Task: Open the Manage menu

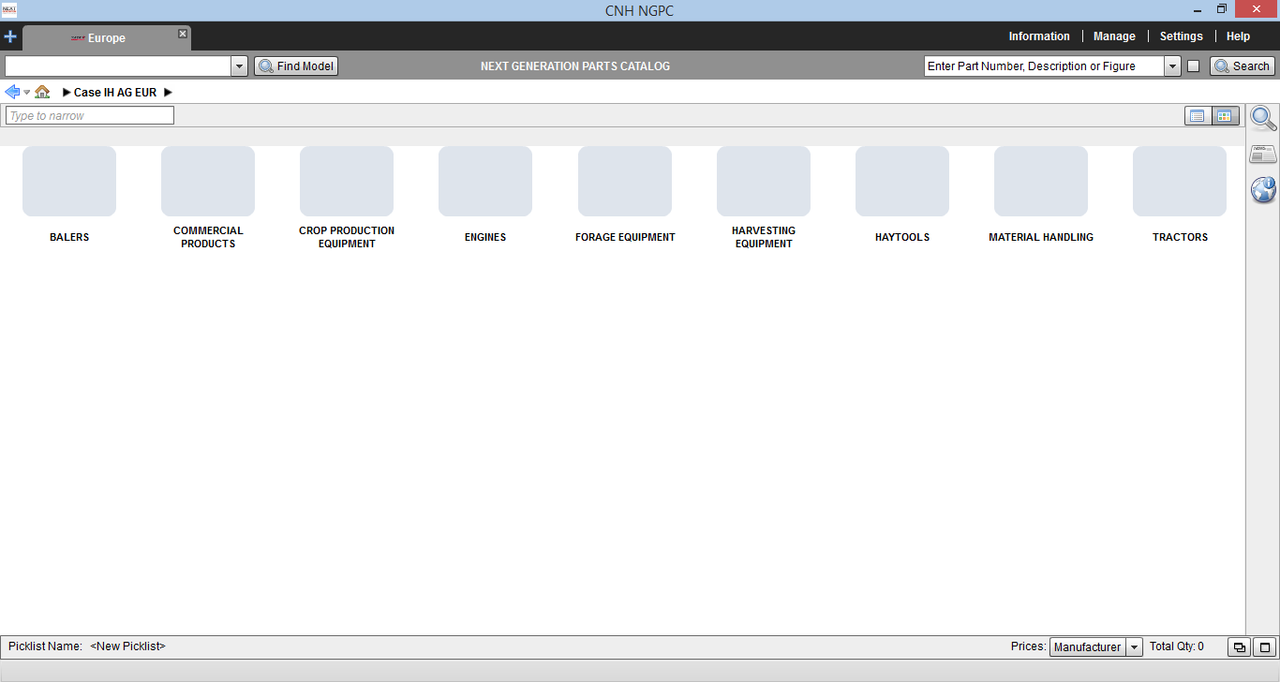Action: 1114,36
